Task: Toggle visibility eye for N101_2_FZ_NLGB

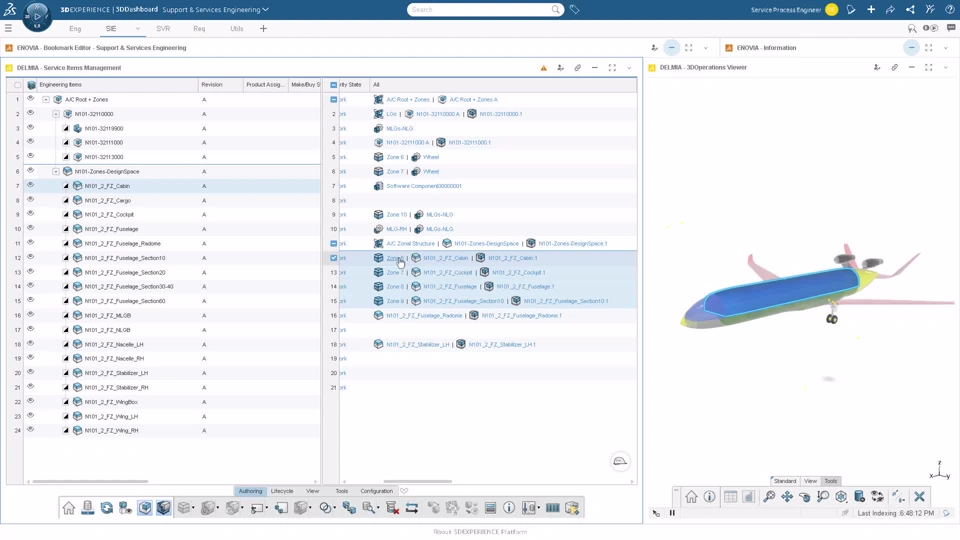Action: coord(30,329)
